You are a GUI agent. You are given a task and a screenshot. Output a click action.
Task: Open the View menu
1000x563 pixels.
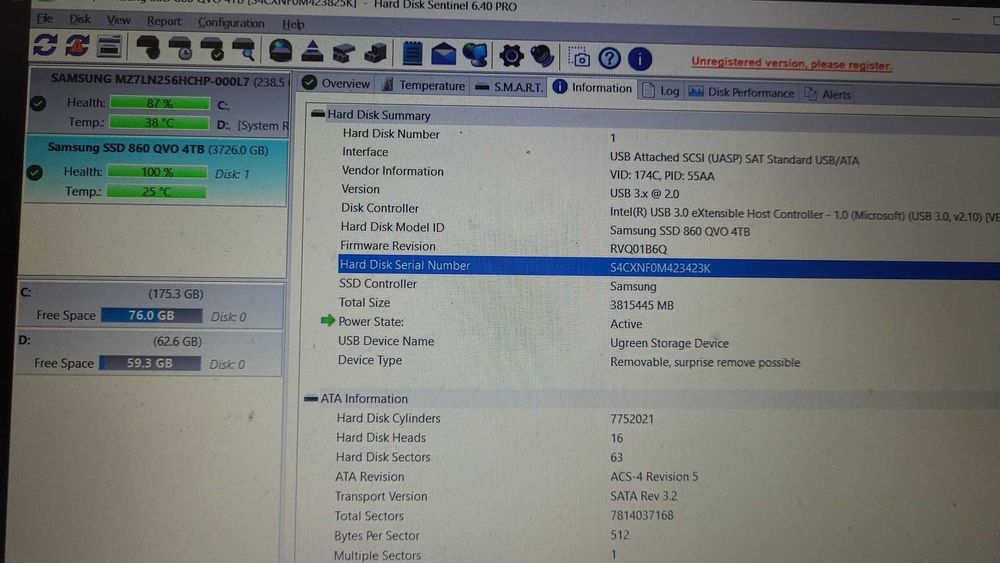(119, 20)
